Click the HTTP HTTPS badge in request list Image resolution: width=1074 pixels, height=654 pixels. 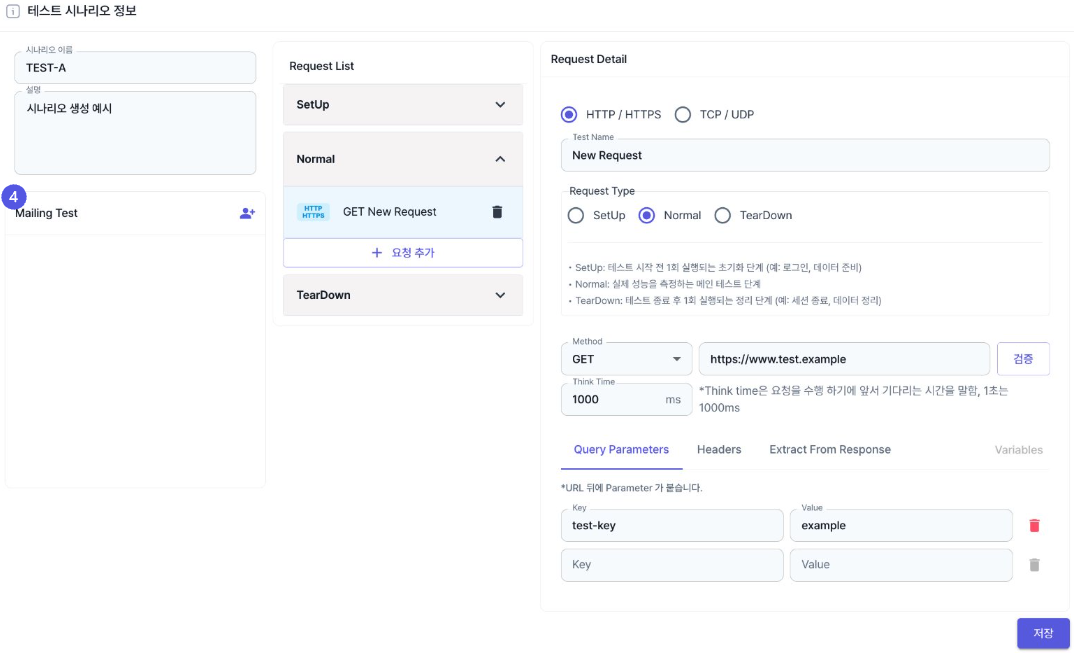coord(313,212)
